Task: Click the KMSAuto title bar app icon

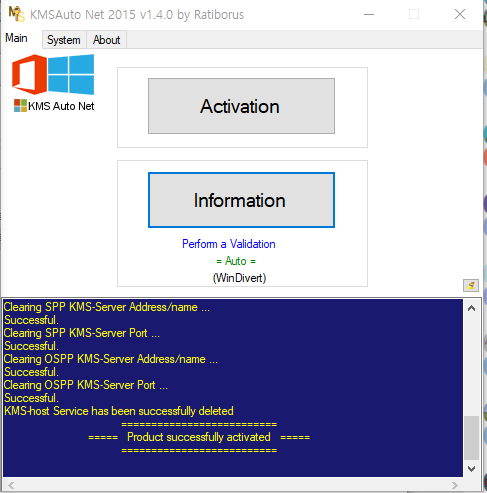Action: point(16,14)
